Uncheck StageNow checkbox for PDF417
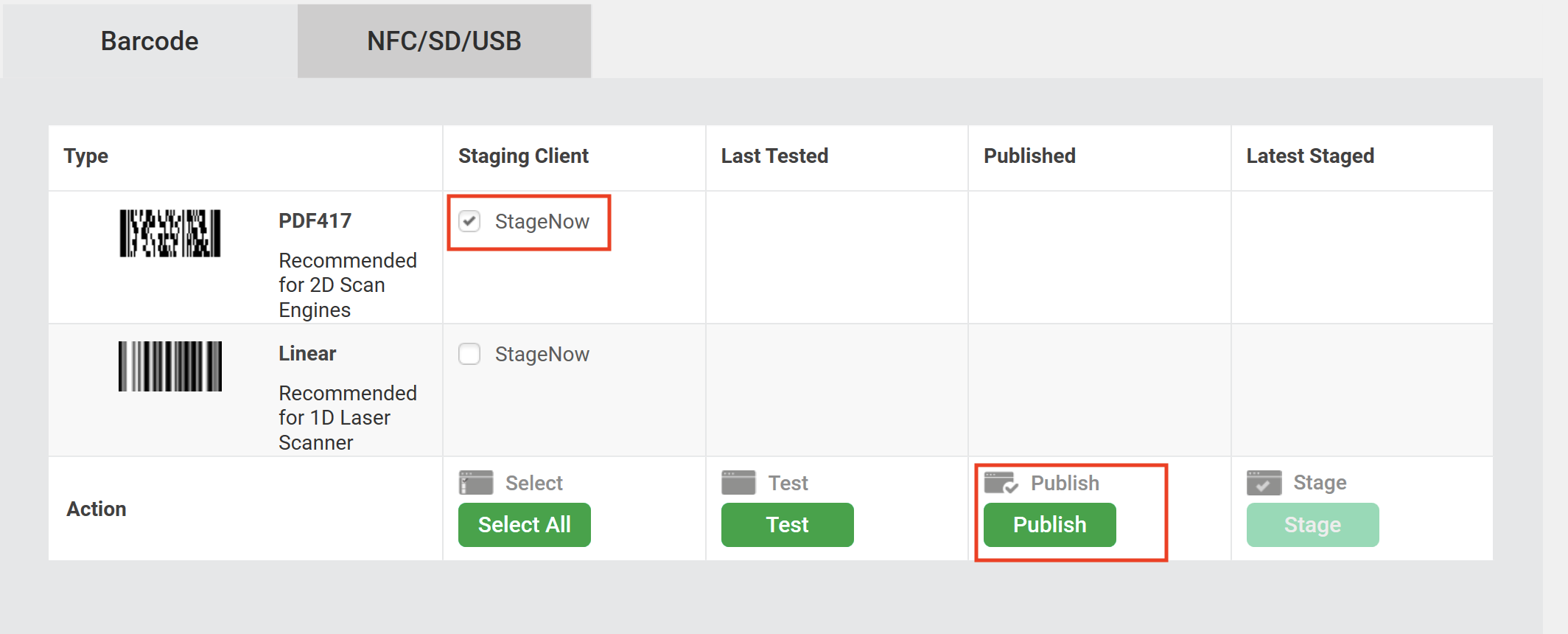This screenshot has width=1568, height=634. [x=469, y=221]
